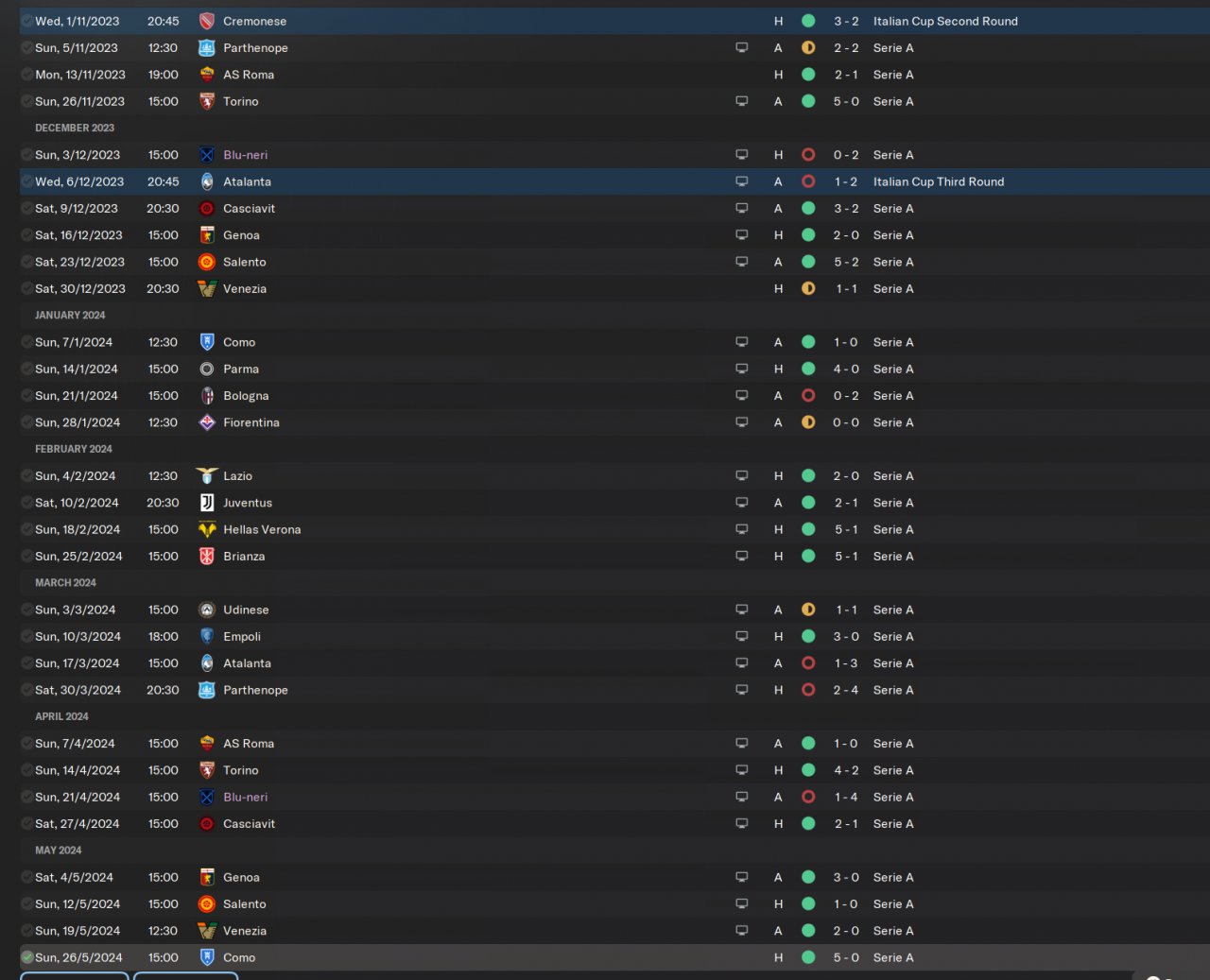The height and width of the screenshot is (980, 1210).
Task: Click the yellow draw indicator for Fiorentina match
Action: click(x=808, y=422)
